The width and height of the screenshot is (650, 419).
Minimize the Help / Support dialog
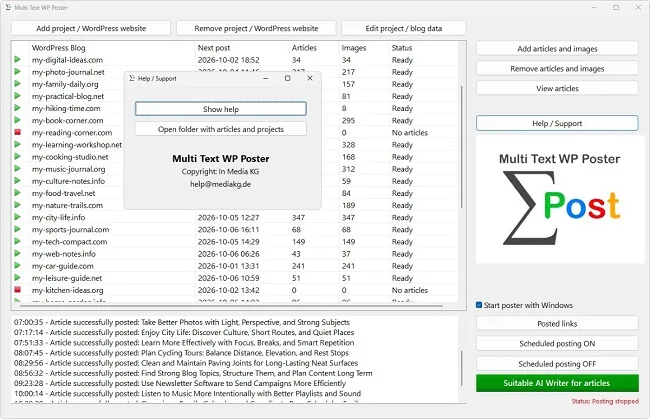265,78
